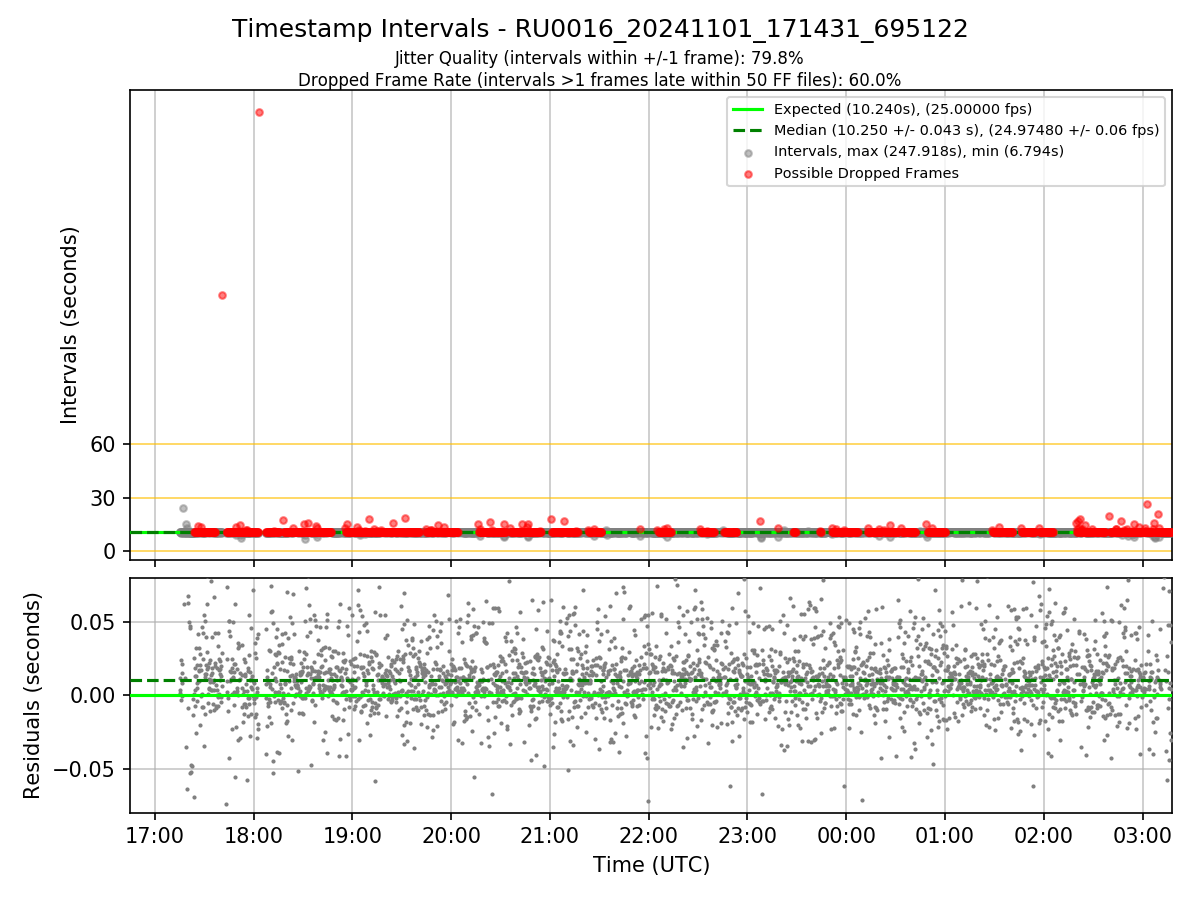
Task: Click the green solid line sample in legend
Action: (x=749, y=109)
